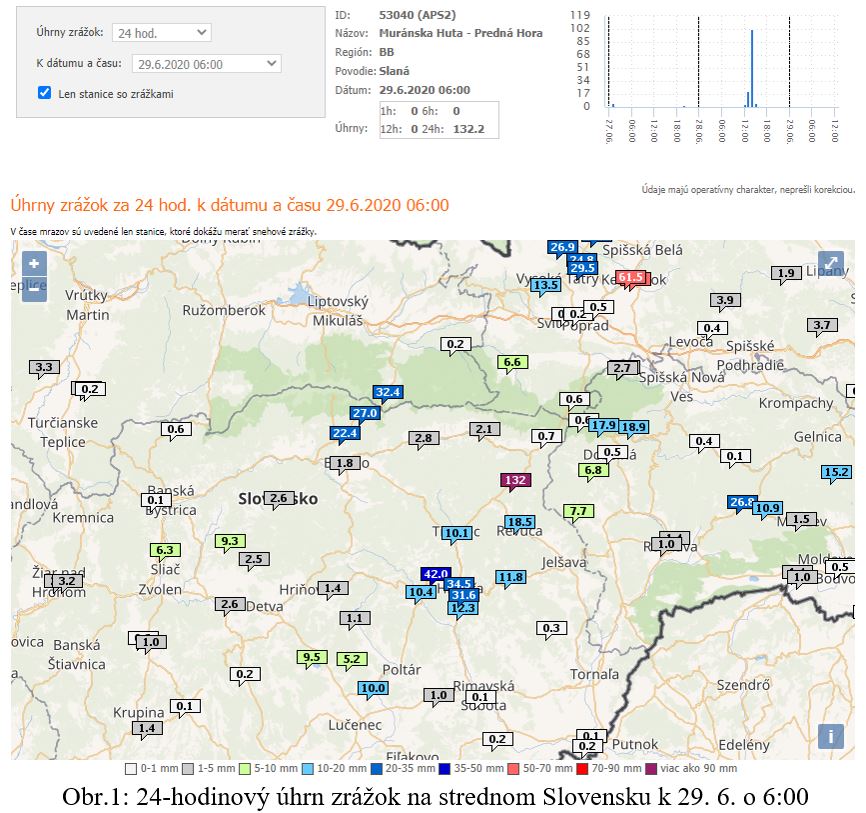
Task: Select the 32.4 blue station marker
Action: pyautogui.click(x=388, y=392)
